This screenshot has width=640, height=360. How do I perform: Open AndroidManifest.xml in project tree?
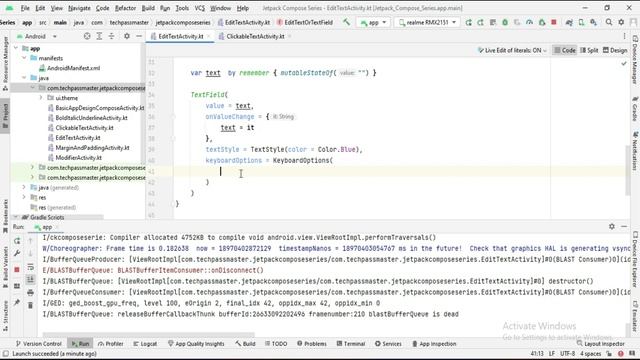pyautogui.click(x=73, y=68)
